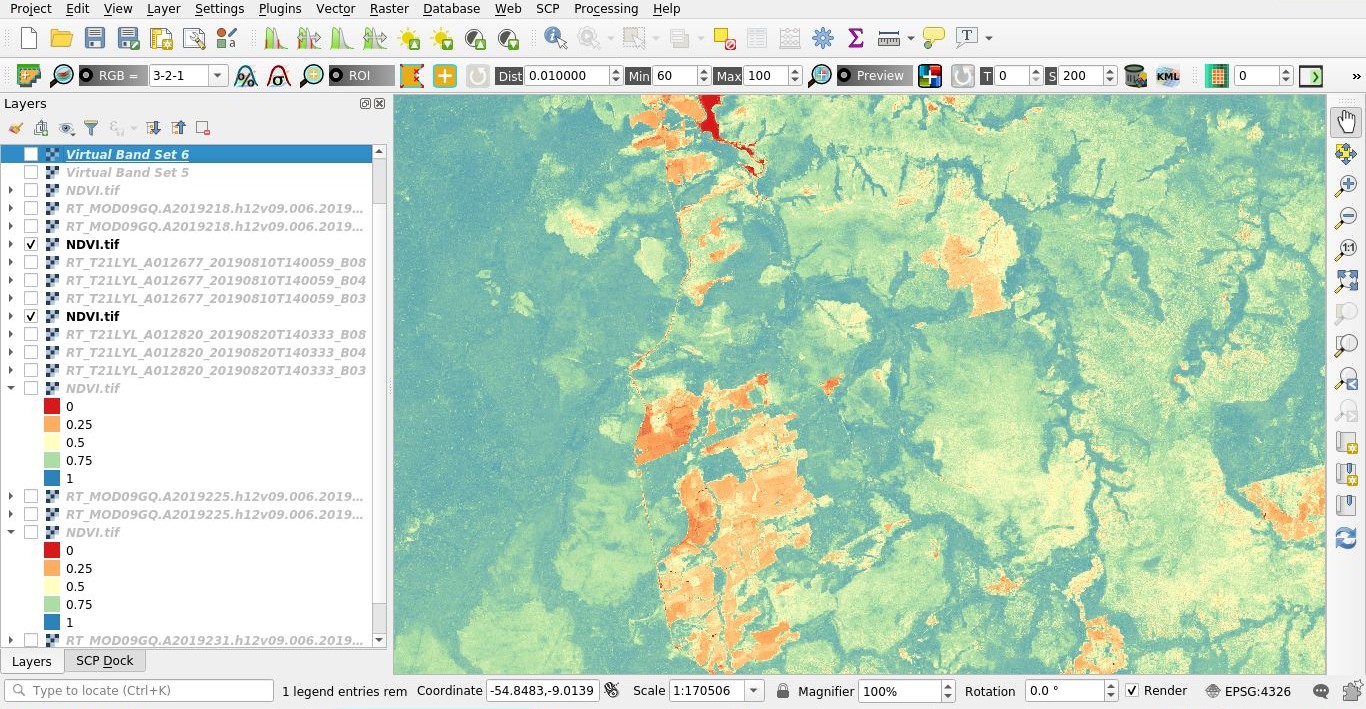This screenshot has height=709, width=1366.
Task: Remove selected layer using Layers panel icon
Action: click(x=202, y=128)
